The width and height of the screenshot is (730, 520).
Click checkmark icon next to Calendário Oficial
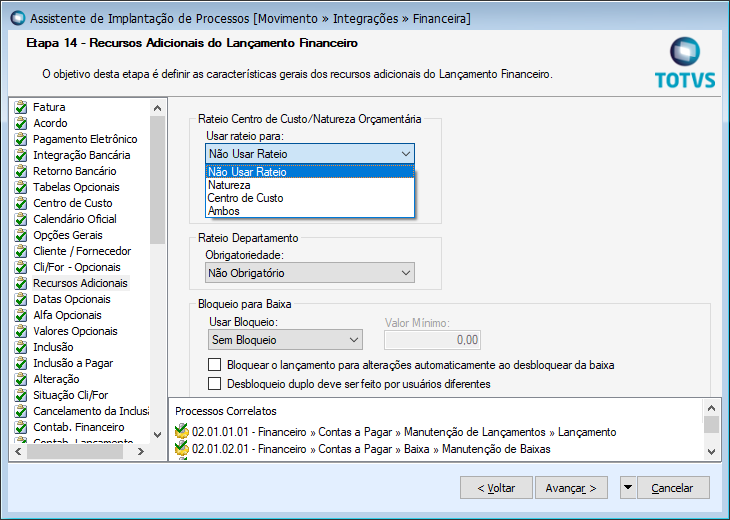tap(20, 219)
